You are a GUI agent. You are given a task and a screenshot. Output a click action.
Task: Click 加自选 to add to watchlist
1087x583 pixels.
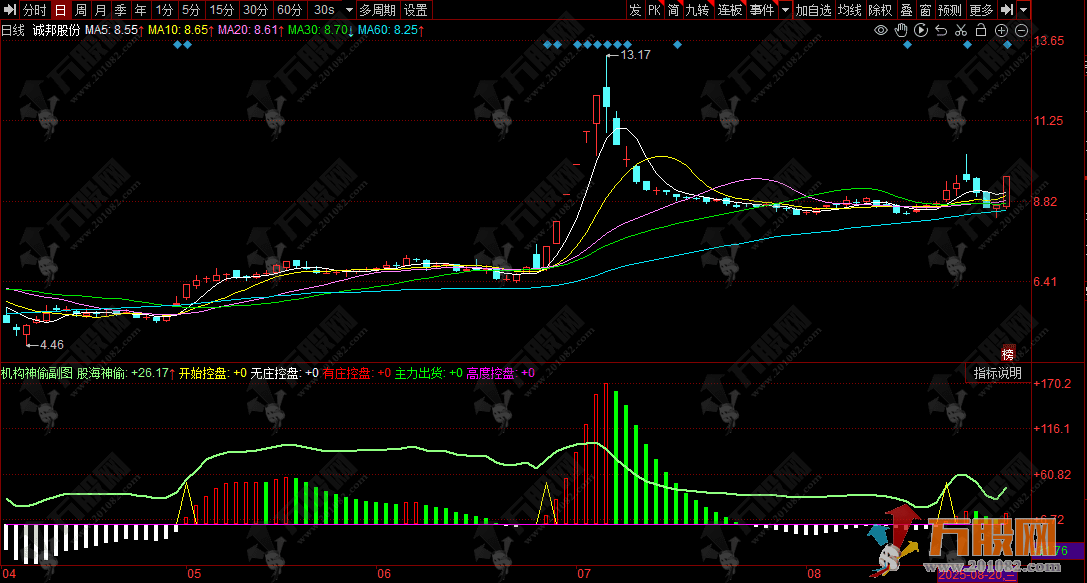point(813,10)
